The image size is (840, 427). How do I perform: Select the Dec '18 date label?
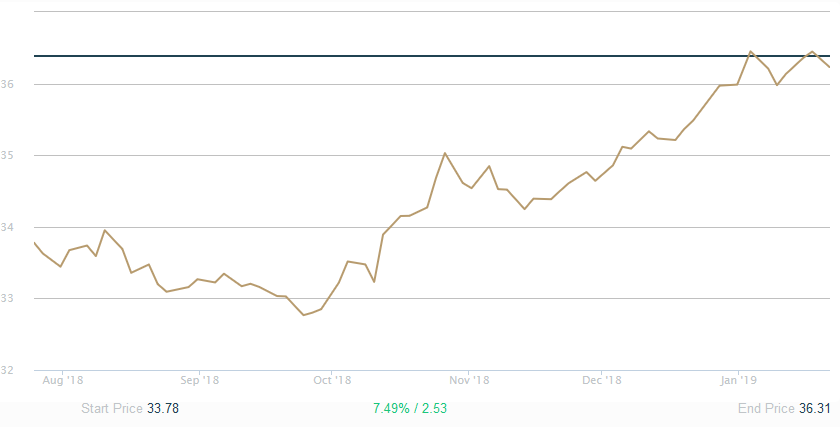(602, 381)
